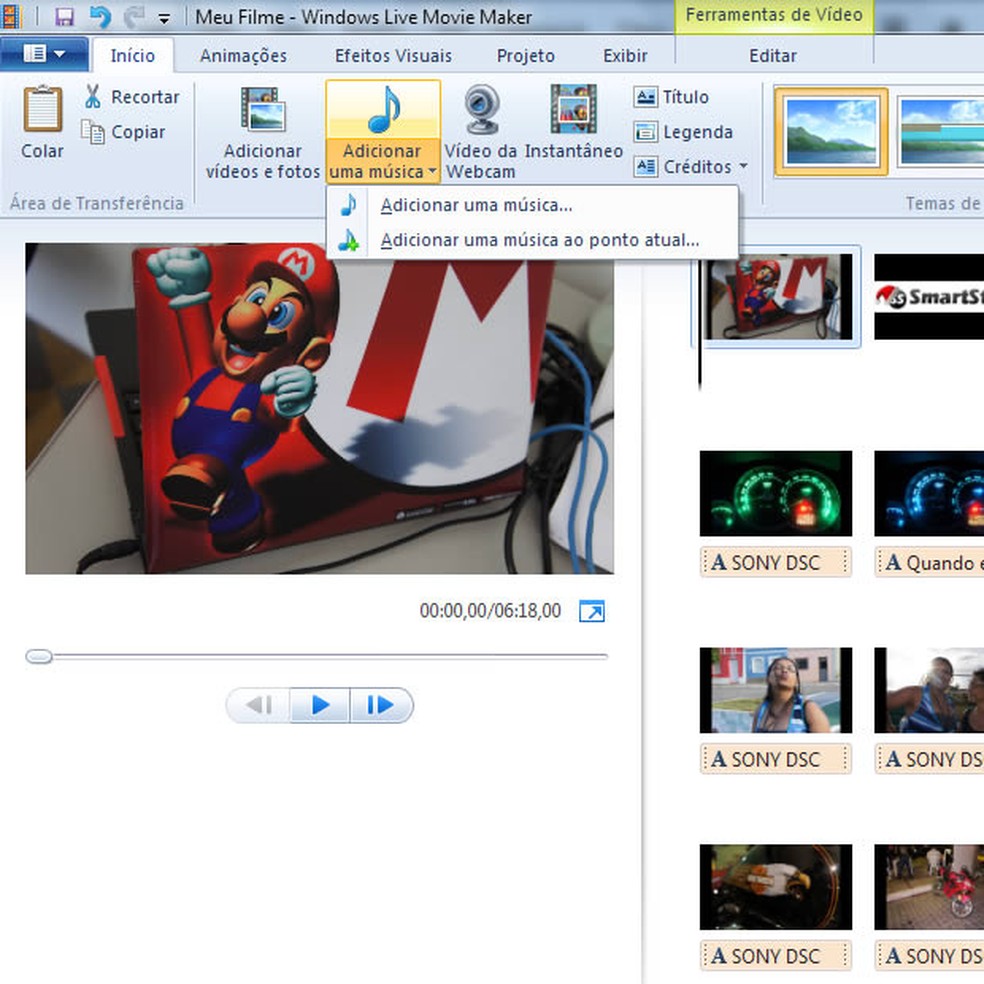The height and width of the screenshot is (984, 984).
Task: Insert a Legenda caption
Action: pos(646,132)
